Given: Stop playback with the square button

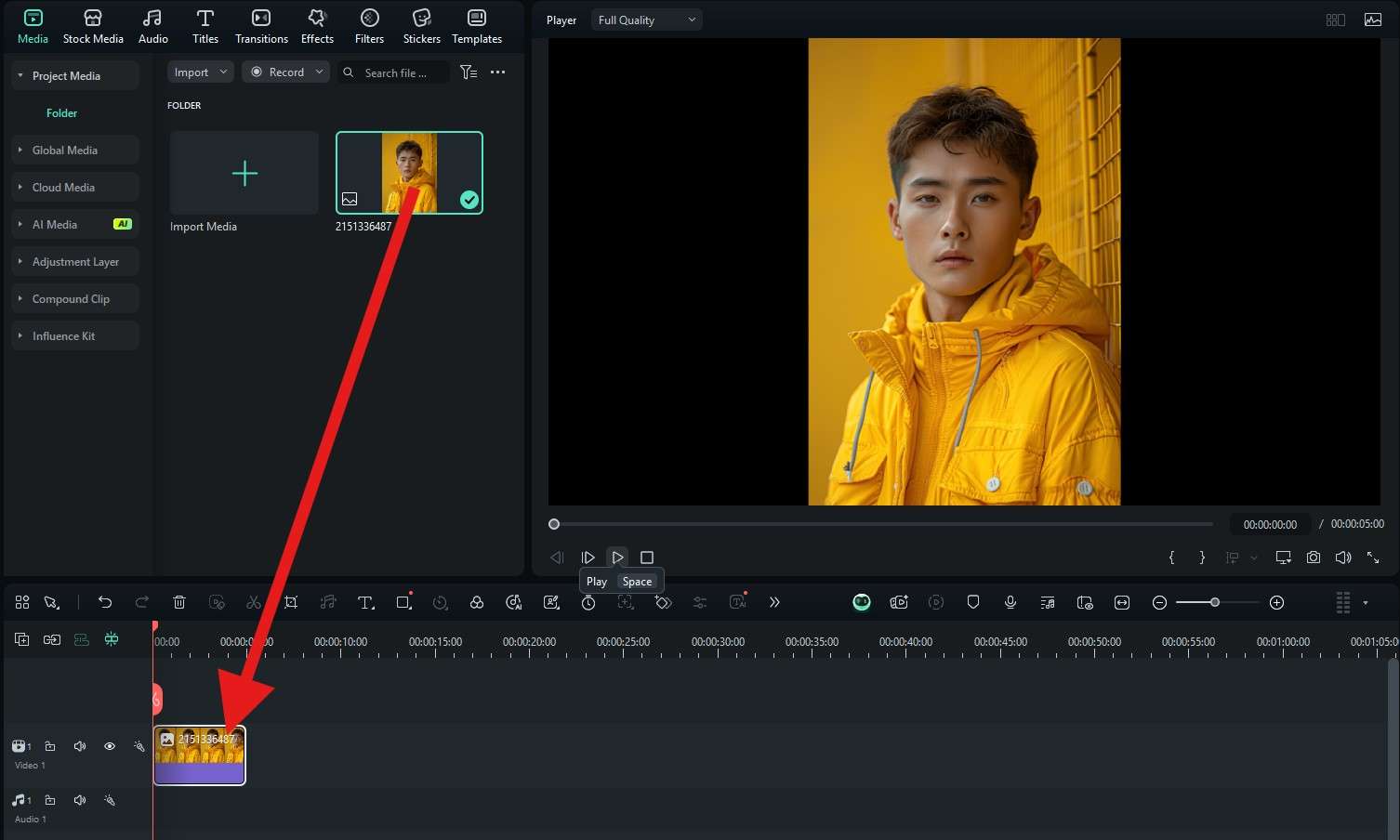Looking at the screenshot, I should pos(647,558).
